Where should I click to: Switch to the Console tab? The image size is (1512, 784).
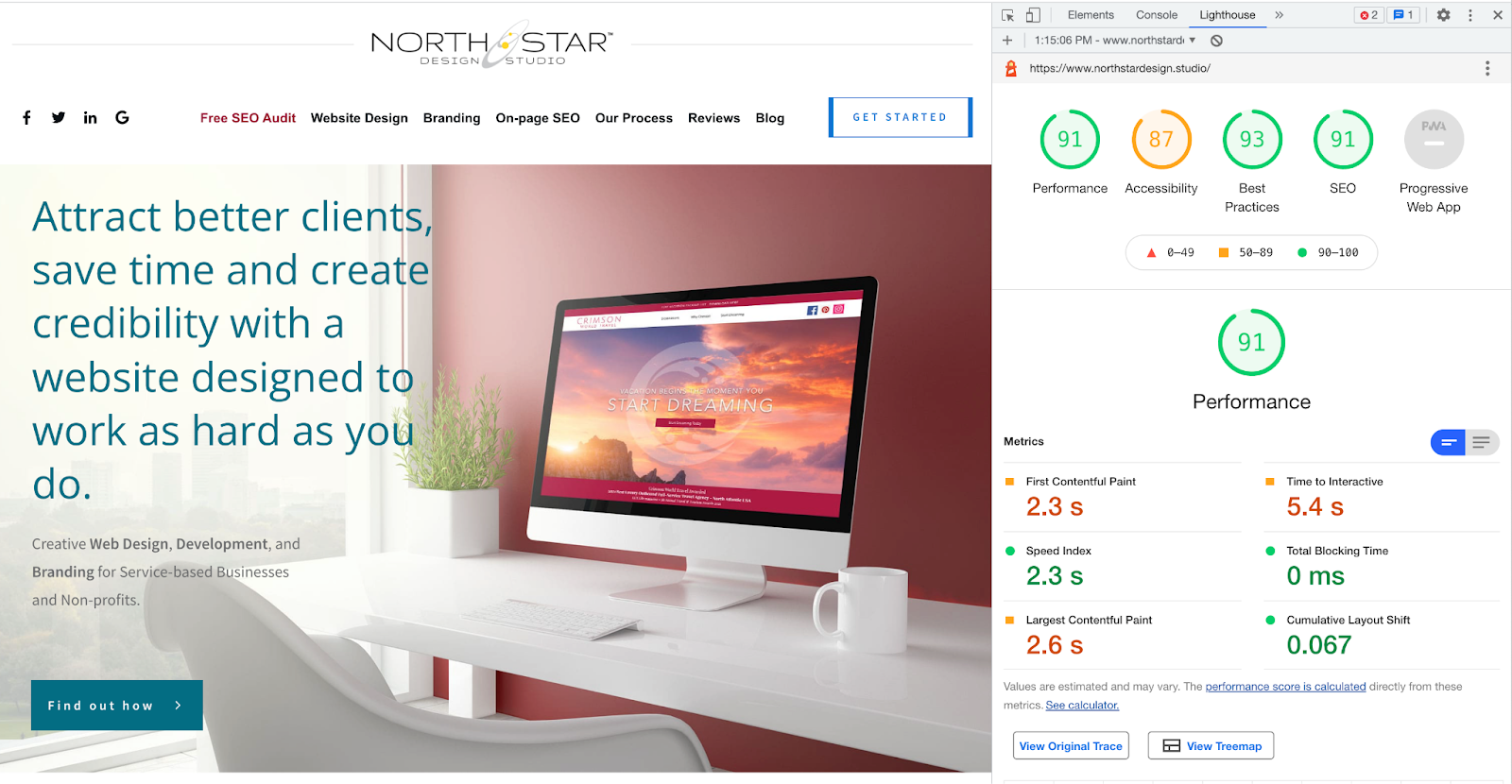pos(1157,15)
